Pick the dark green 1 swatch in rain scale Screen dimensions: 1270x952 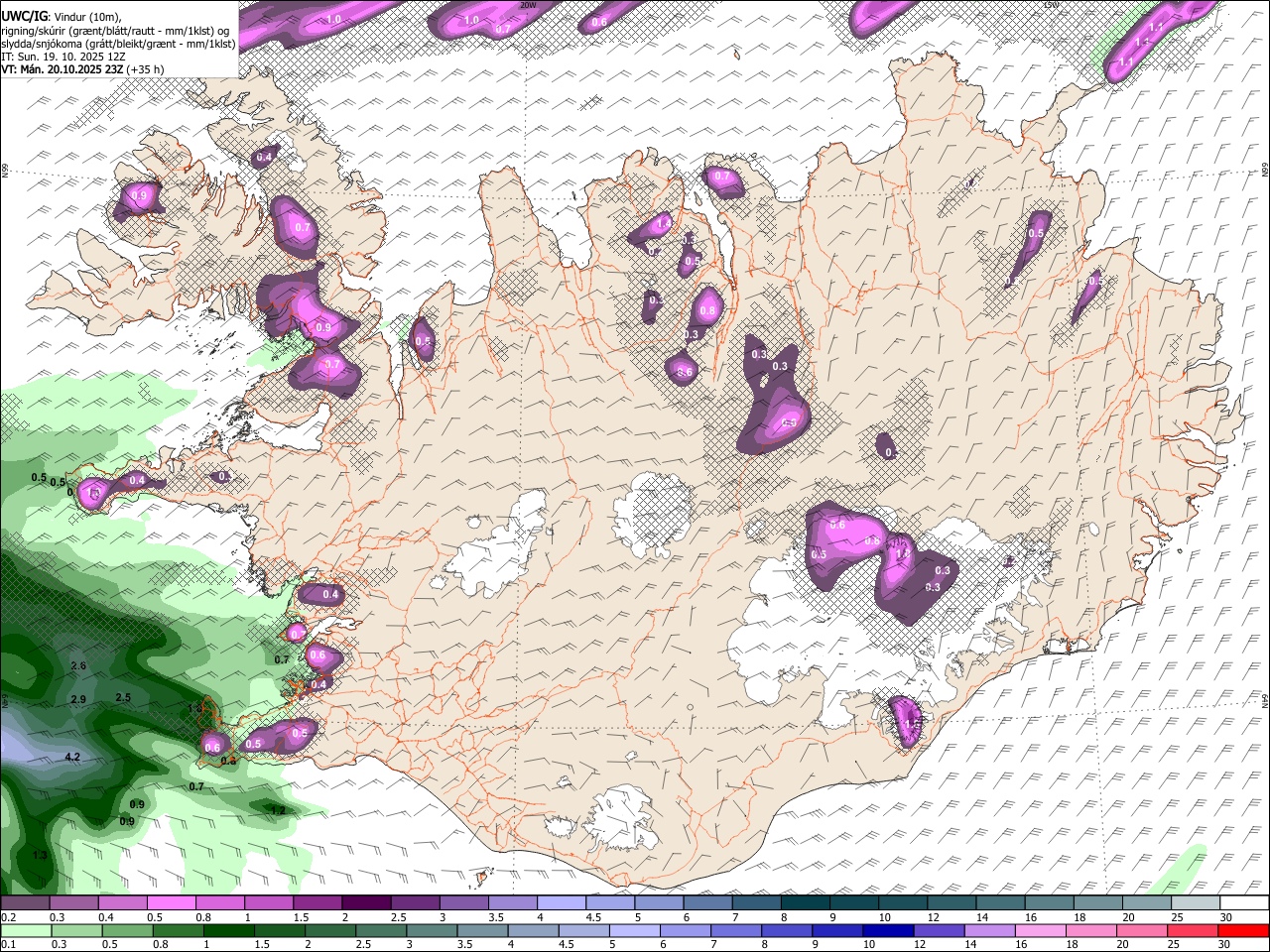228,930
